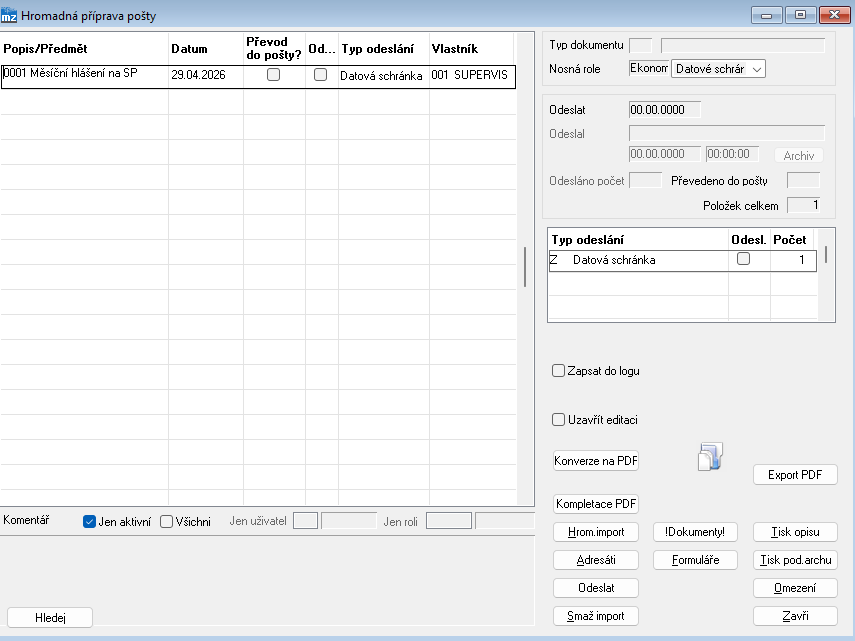Click the Popis/Předmět column header
855x641 pixels.
[x=85, y=49]
